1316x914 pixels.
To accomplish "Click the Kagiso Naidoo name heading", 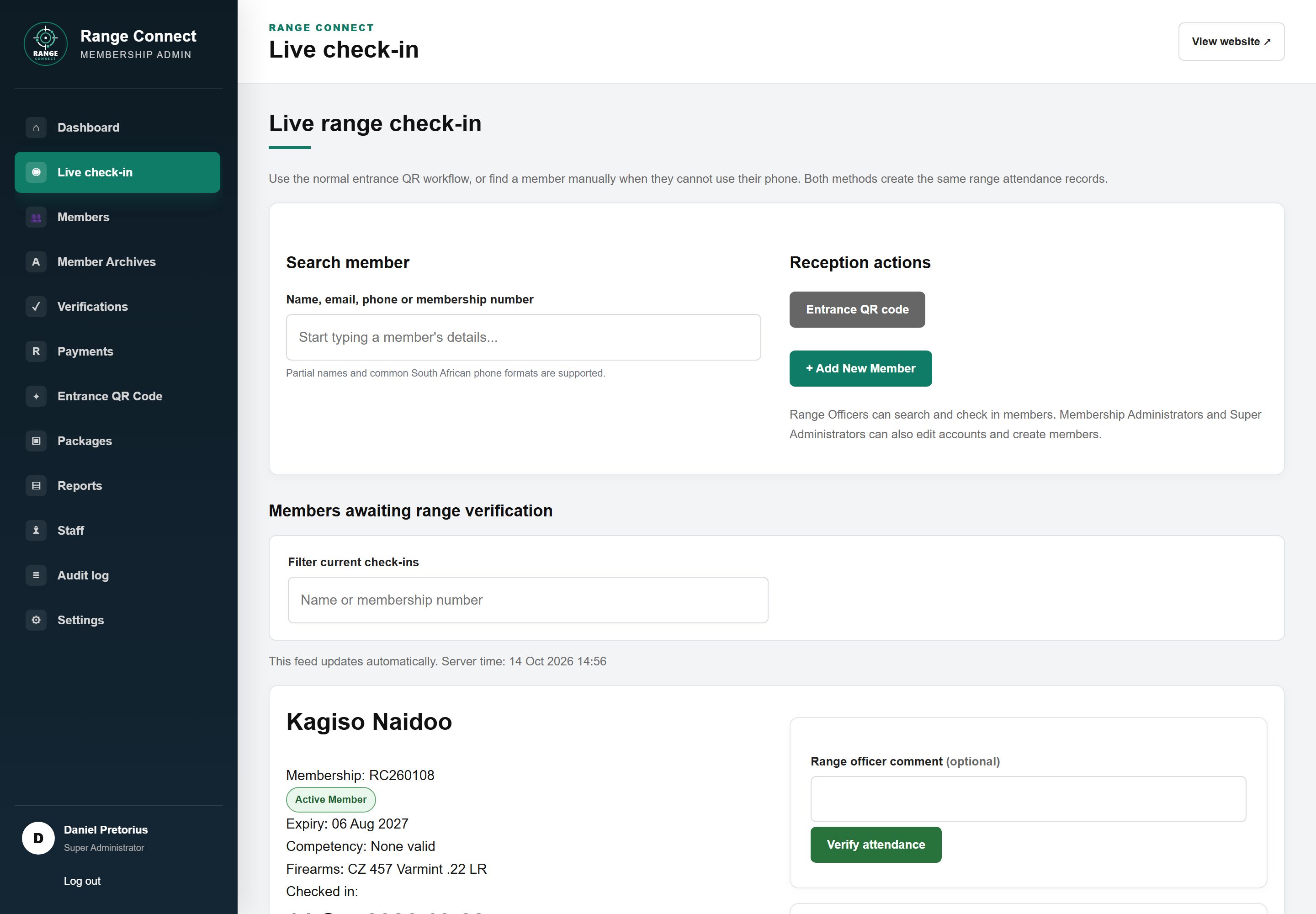I will pyautogui.click(x=369, y=722).
